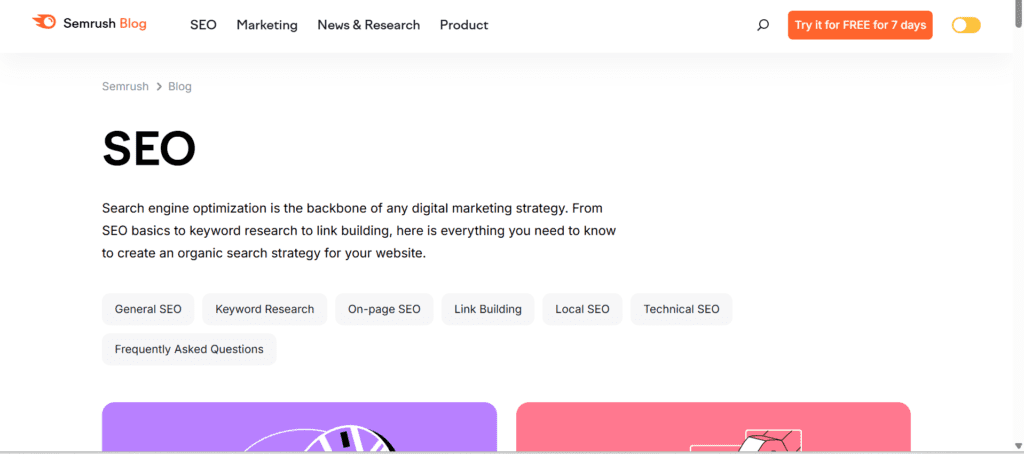1024x454 pixels.
Task: Toggle the yellow dark mode switch
Action: click(966, 25)
